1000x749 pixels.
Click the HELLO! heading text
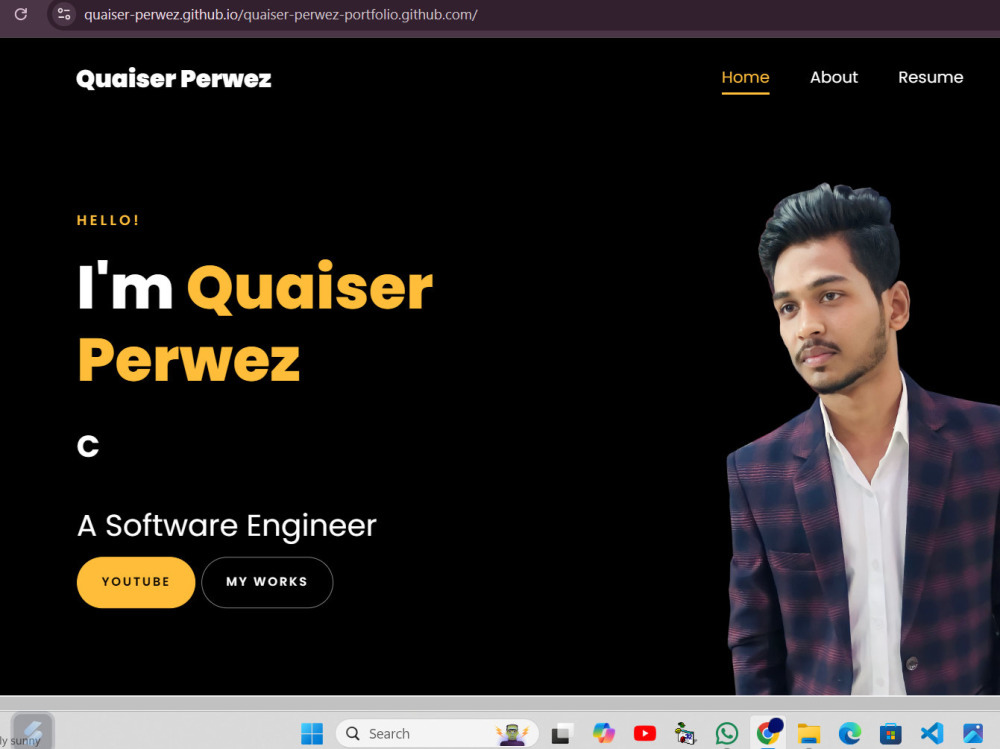tap(108, 220)
